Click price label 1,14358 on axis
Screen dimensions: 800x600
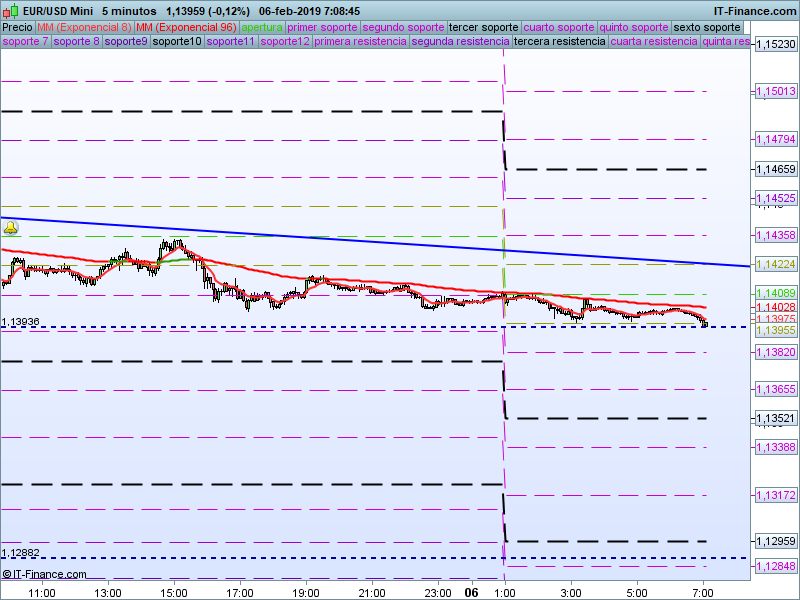pyautogui.click(x=776, y=235)
